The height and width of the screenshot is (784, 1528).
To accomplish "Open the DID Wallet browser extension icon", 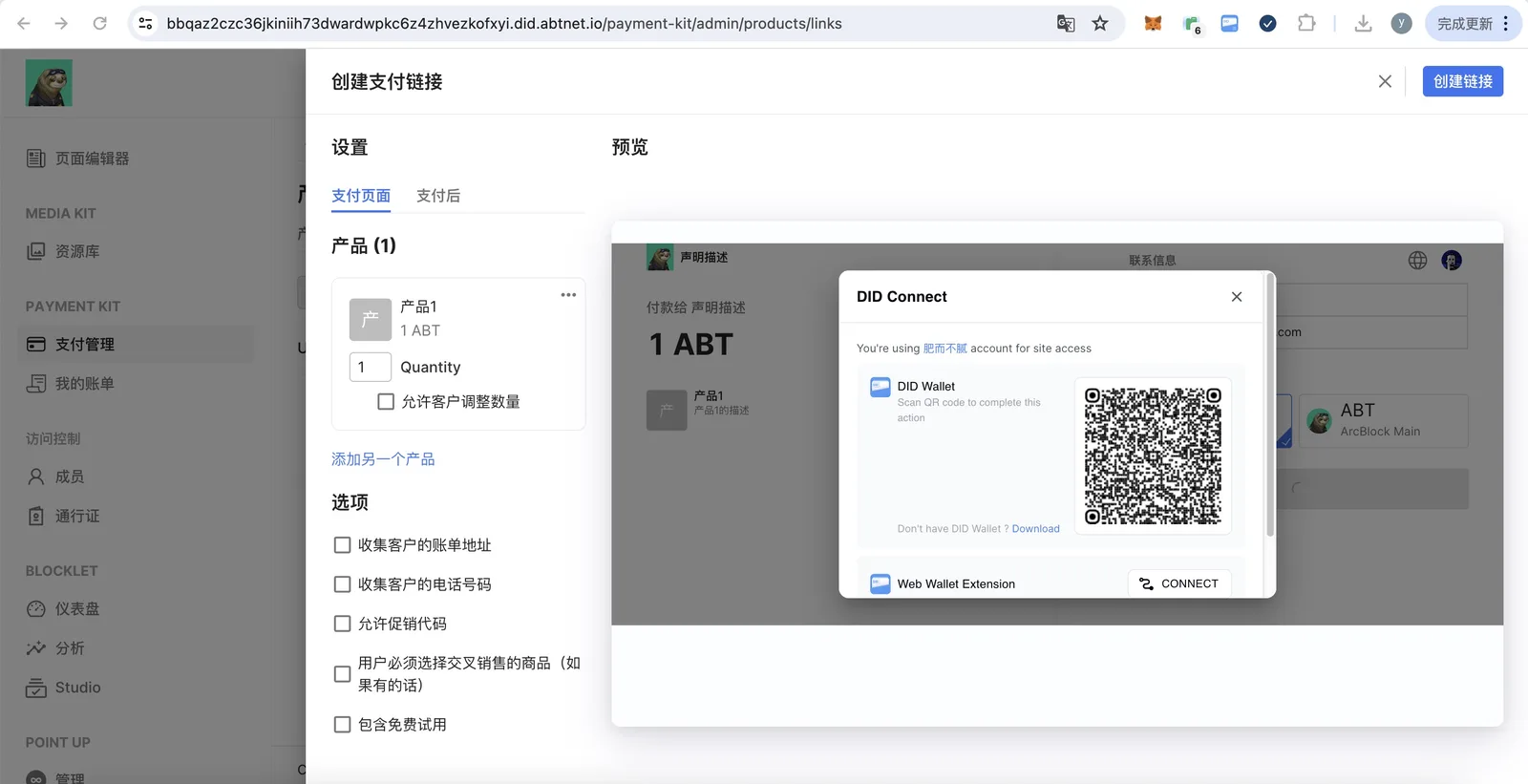I will click(1230, 23).
